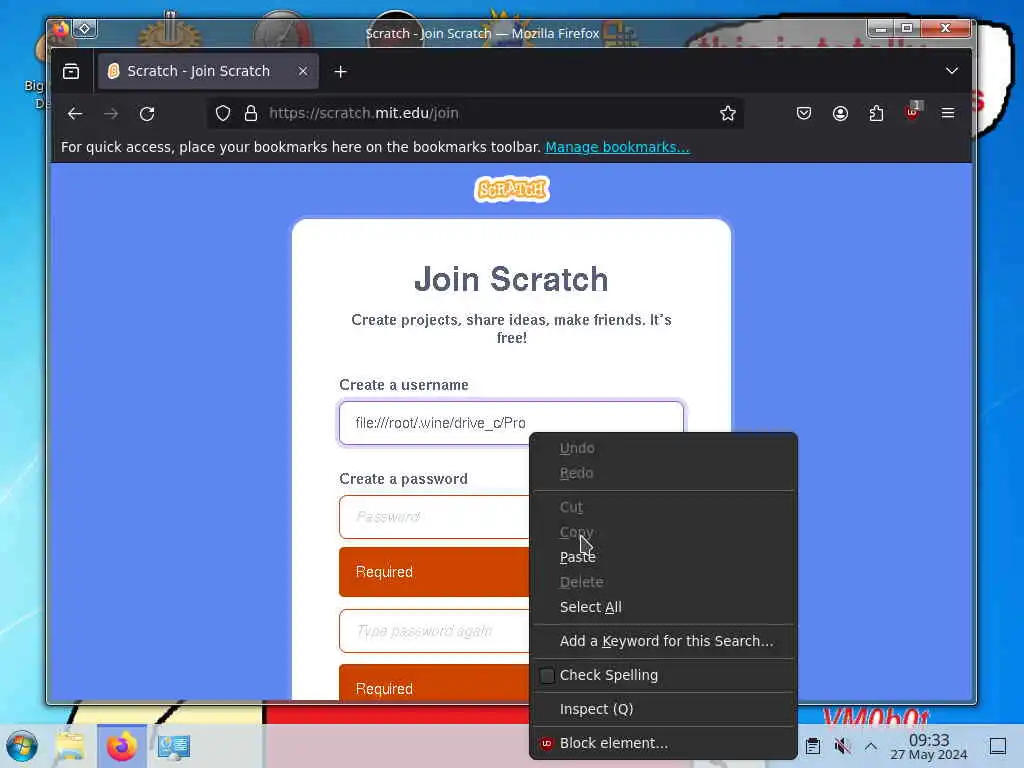Open the Firefox logo icon in title bar
This screenshot has height=768, width=1024.
pyautogui.click(x=60, y=29)
